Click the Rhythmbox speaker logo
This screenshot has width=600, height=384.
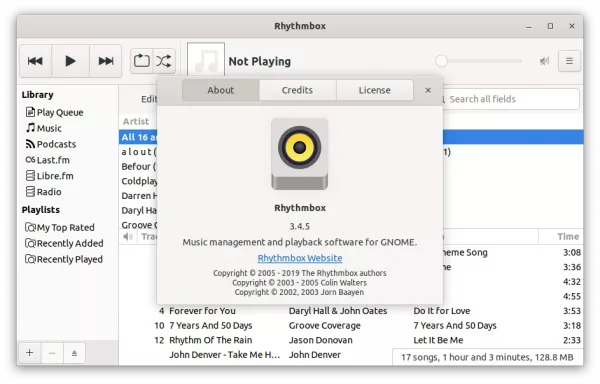pos(300,154)
